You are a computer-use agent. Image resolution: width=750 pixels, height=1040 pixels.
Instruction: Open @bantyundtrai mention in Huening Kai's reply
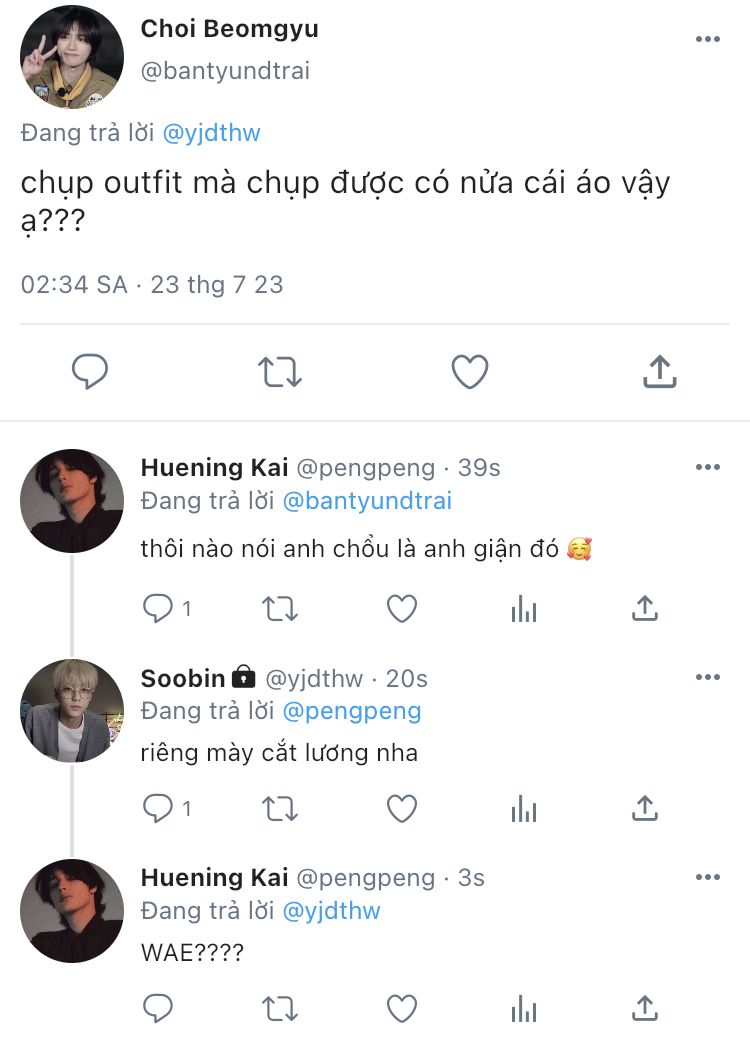[367, 501]
